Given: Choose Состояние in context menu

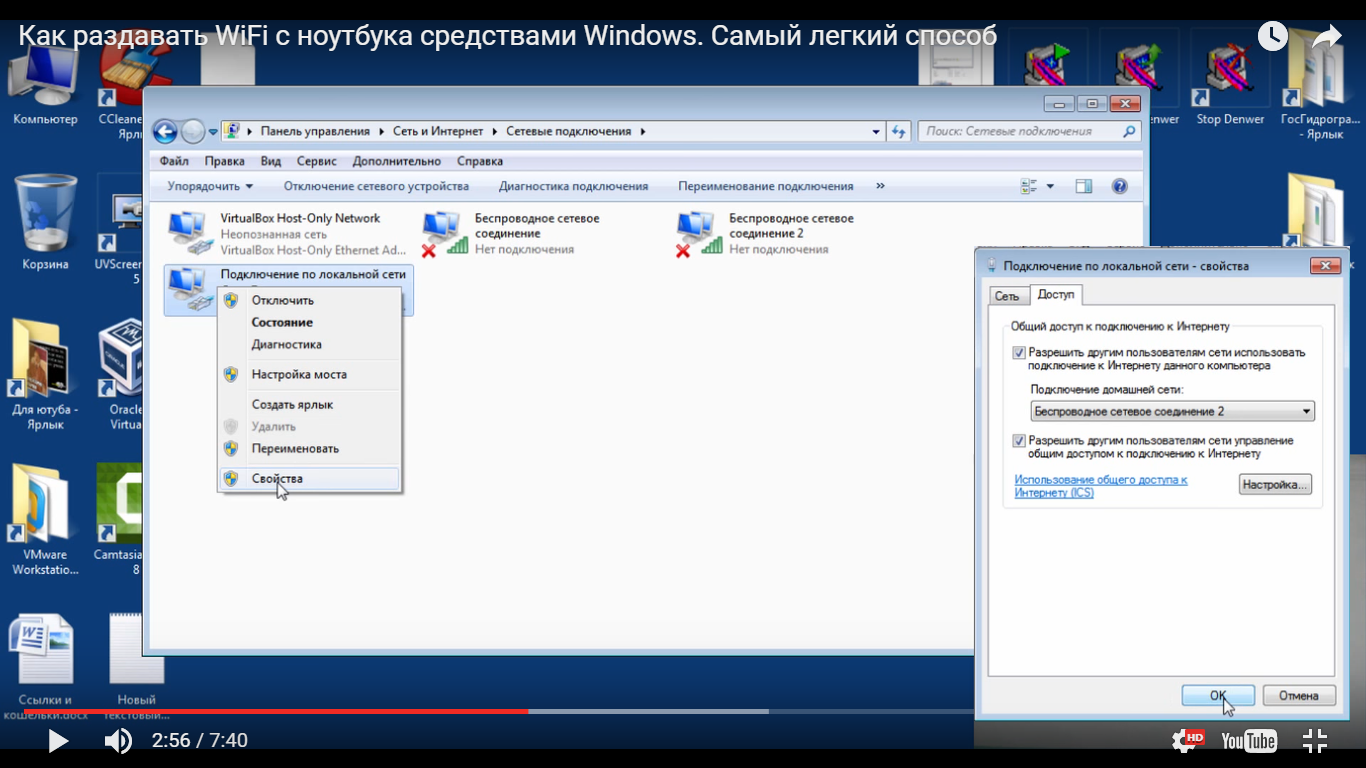Looking at the screenshot, I should pos(309,322).
